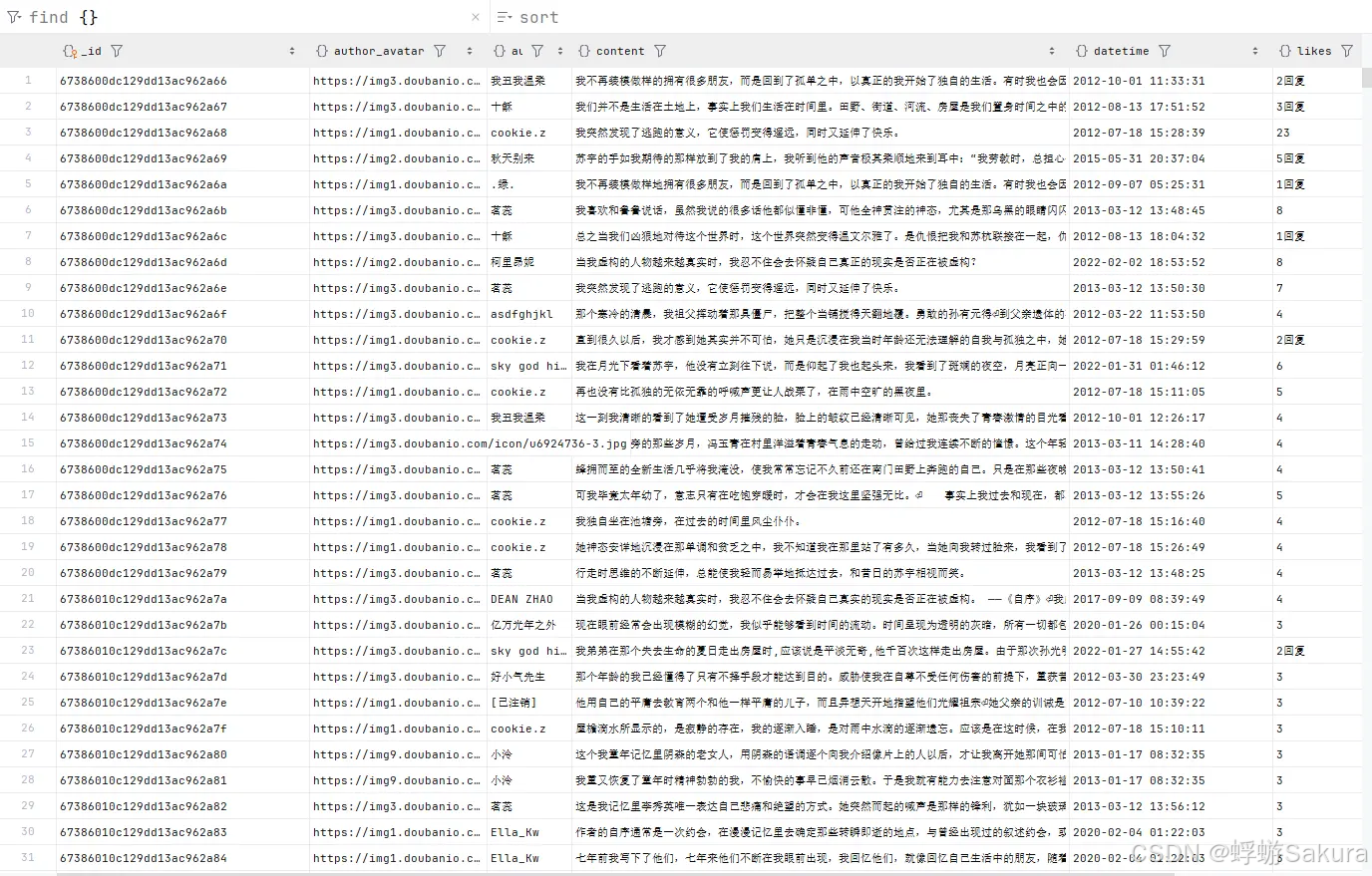The height and width of the screenshot is (876, 1372).
Task: Select content cell starting '我独自坐在池塘旁'
Action: tap(820, 521)
